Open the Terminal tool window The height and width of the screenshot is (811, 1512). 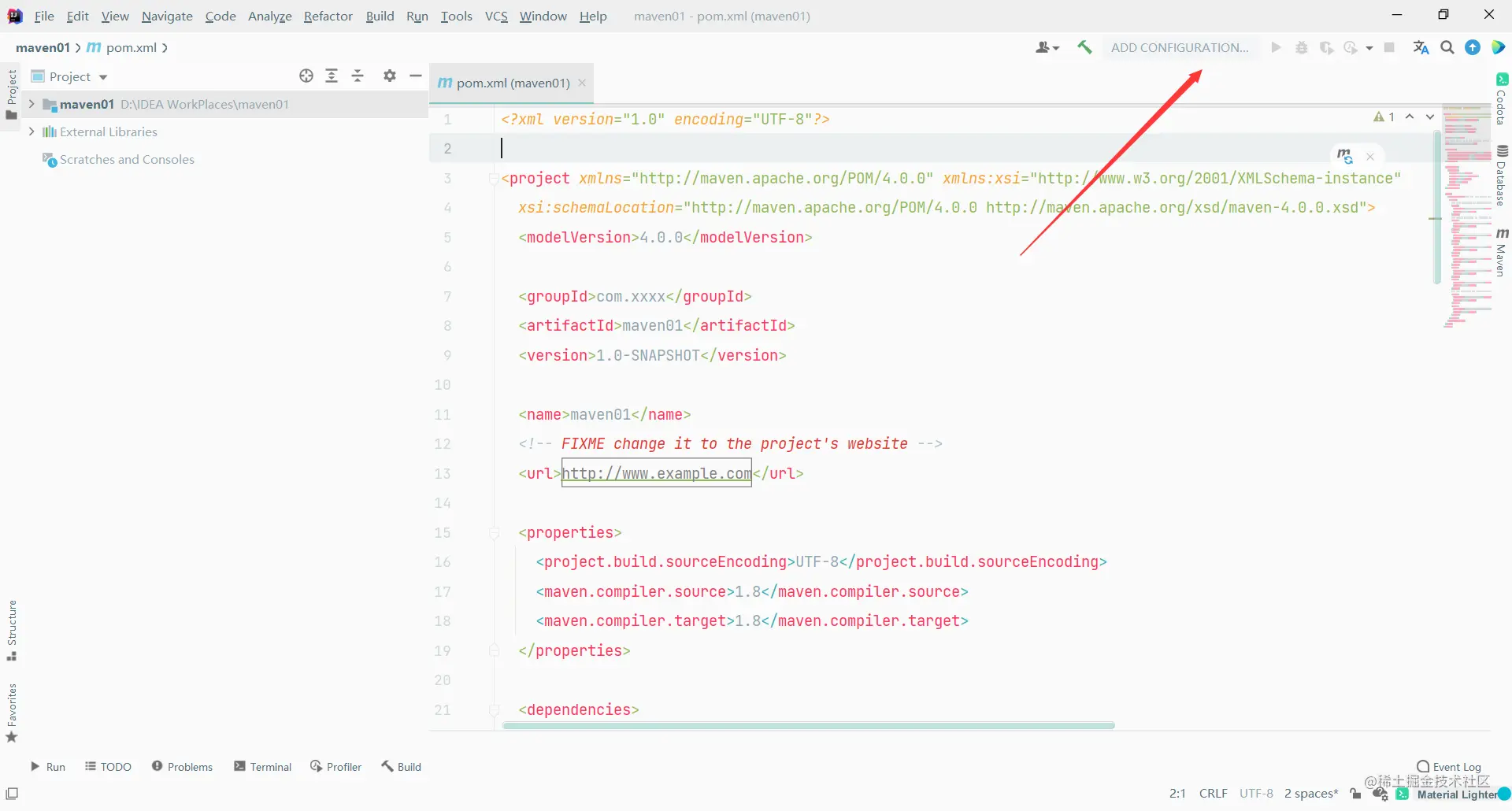coord(263,767)
